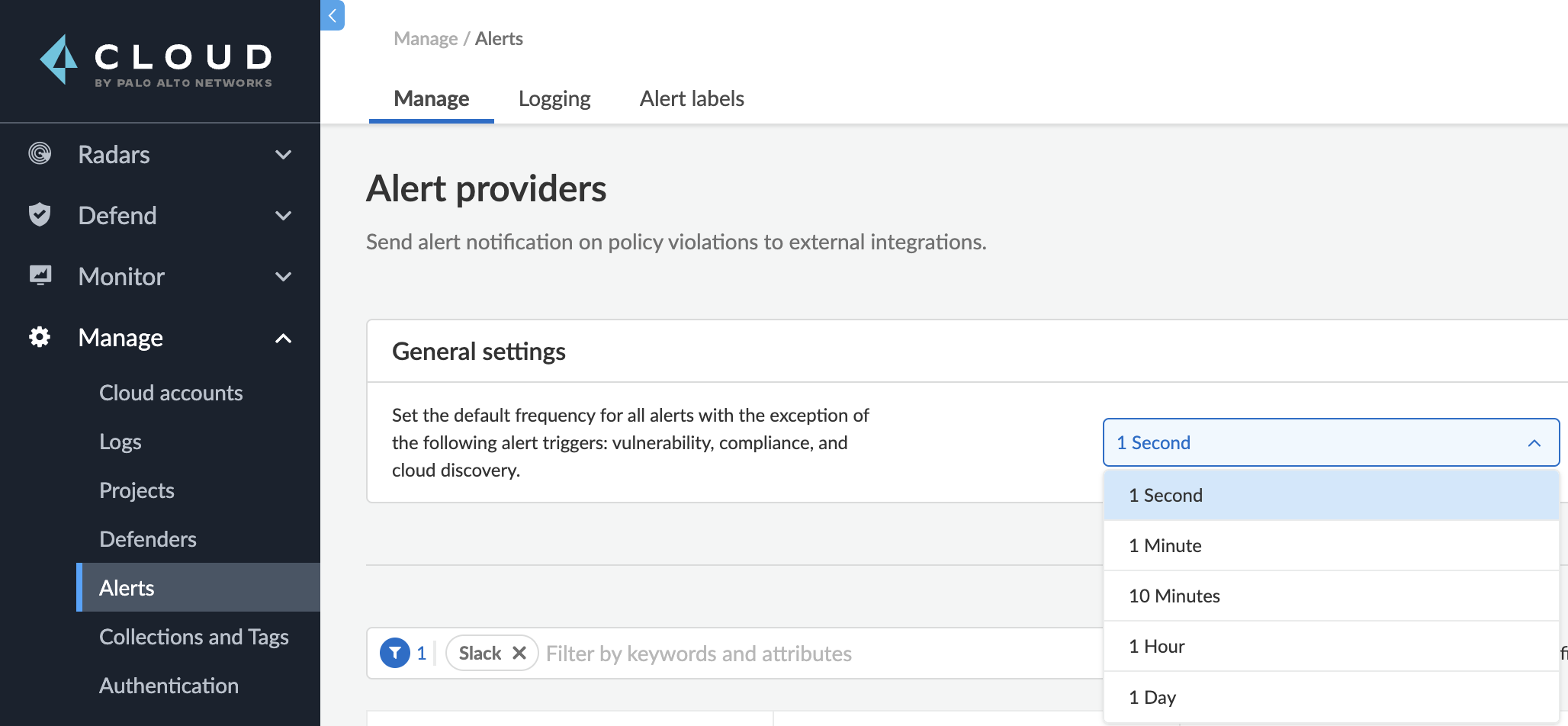
Task: Collapse the Manage section chevron
Action: coord(283,338)
